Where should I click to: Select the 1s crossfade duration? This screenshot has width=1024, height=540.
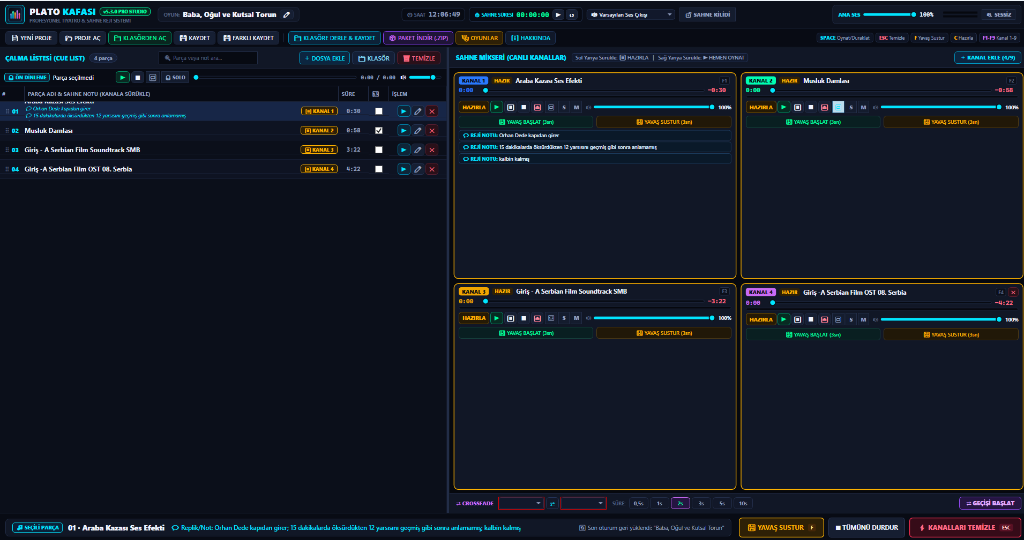coord(660,503)
